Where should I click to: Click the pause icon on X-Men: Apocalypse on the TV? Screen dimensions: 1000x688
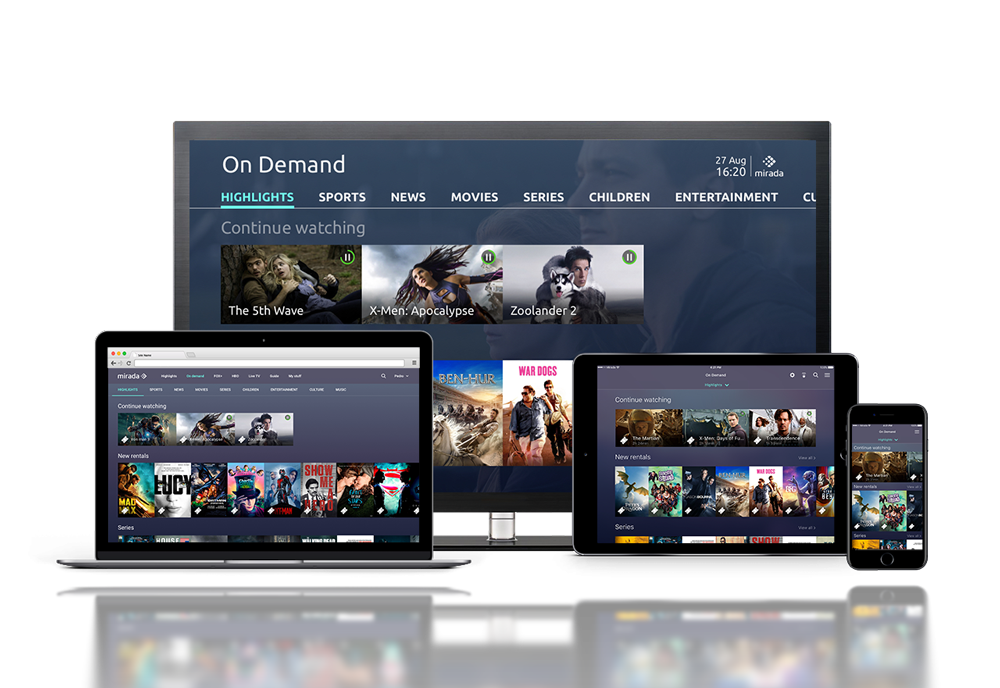489,258
